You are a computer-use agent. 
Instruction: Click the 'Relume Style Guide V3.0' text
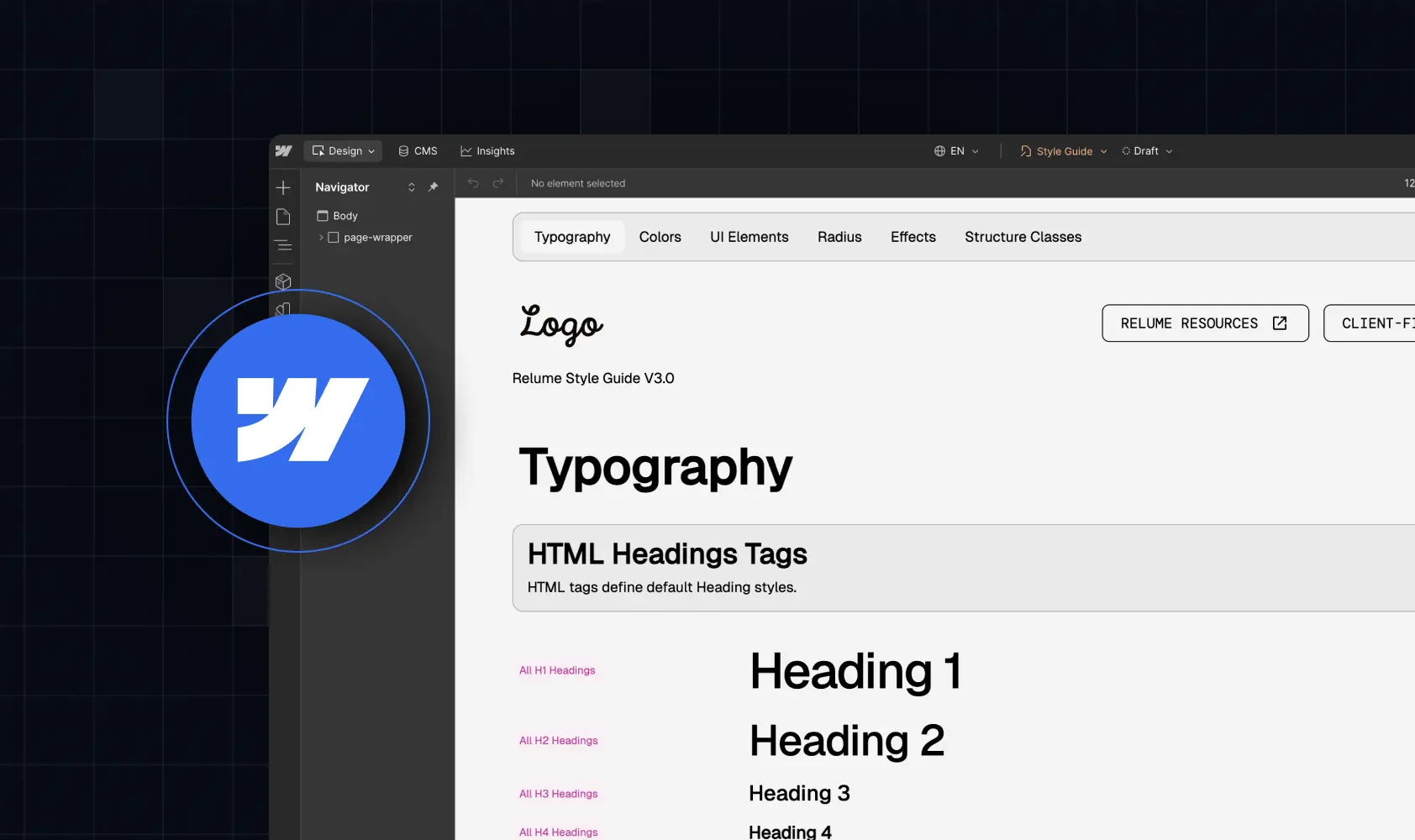coord(593,379)
